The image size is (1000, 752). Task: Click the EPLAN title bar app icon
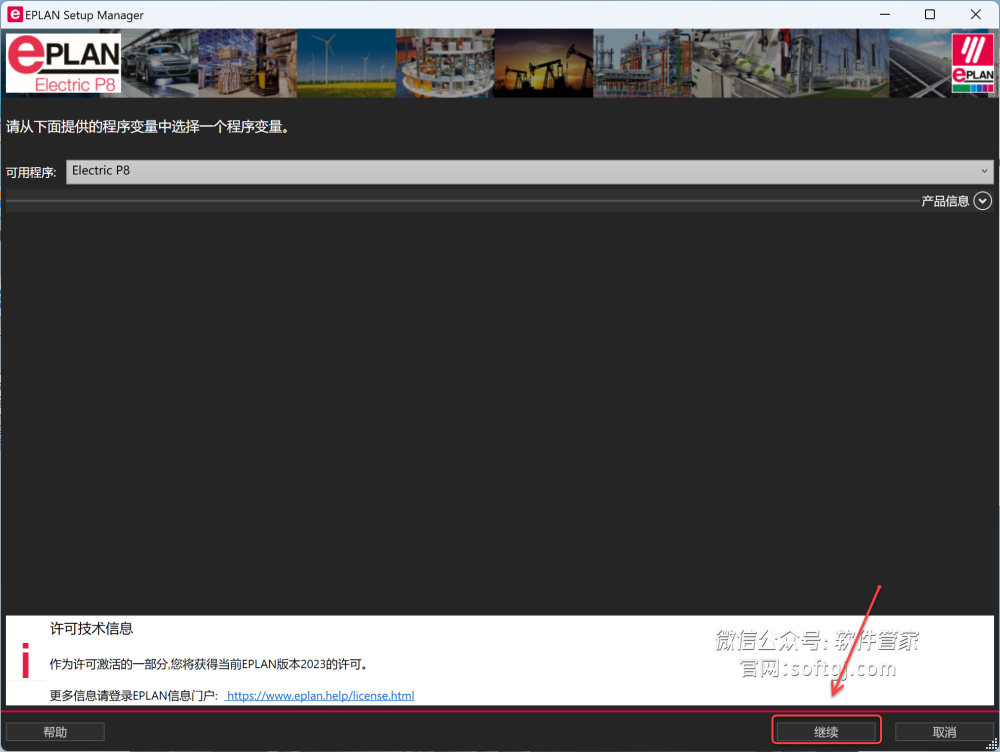tap(15, 14)
